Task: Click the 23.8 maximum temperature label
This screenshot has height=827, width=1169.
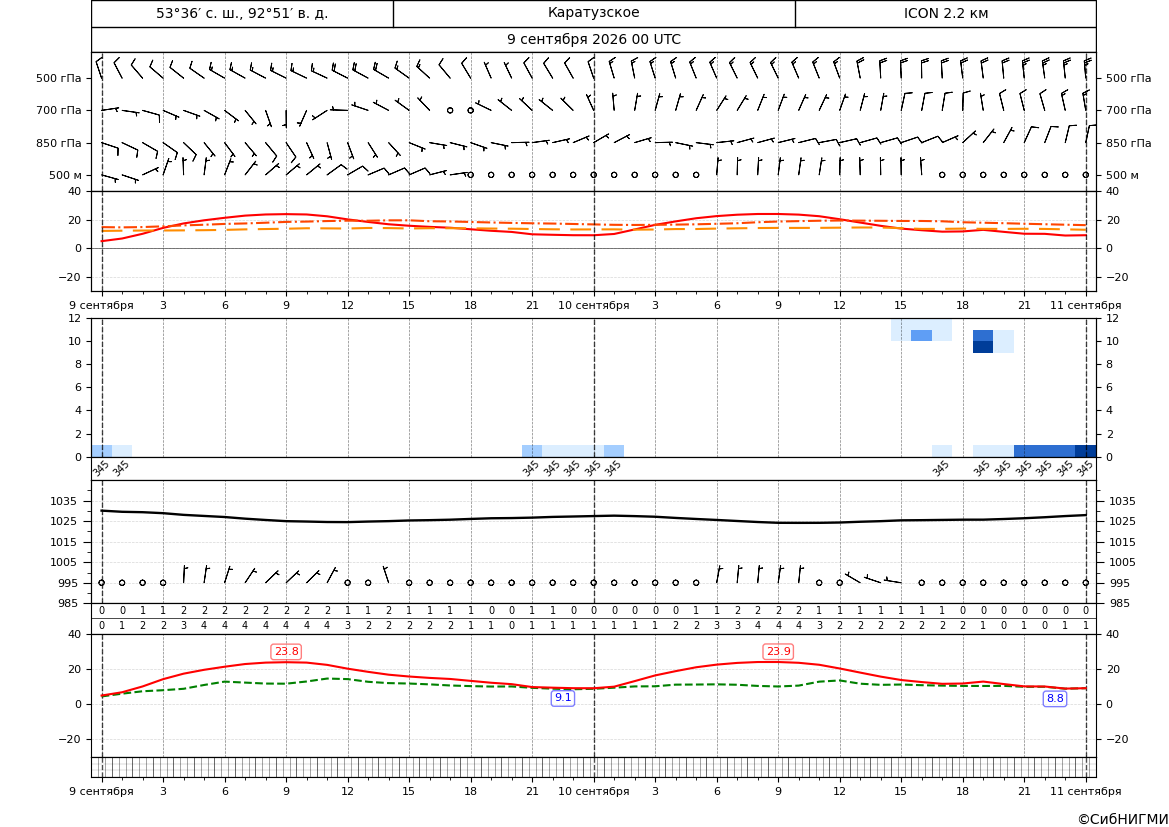Action: [x=286, y=652]
